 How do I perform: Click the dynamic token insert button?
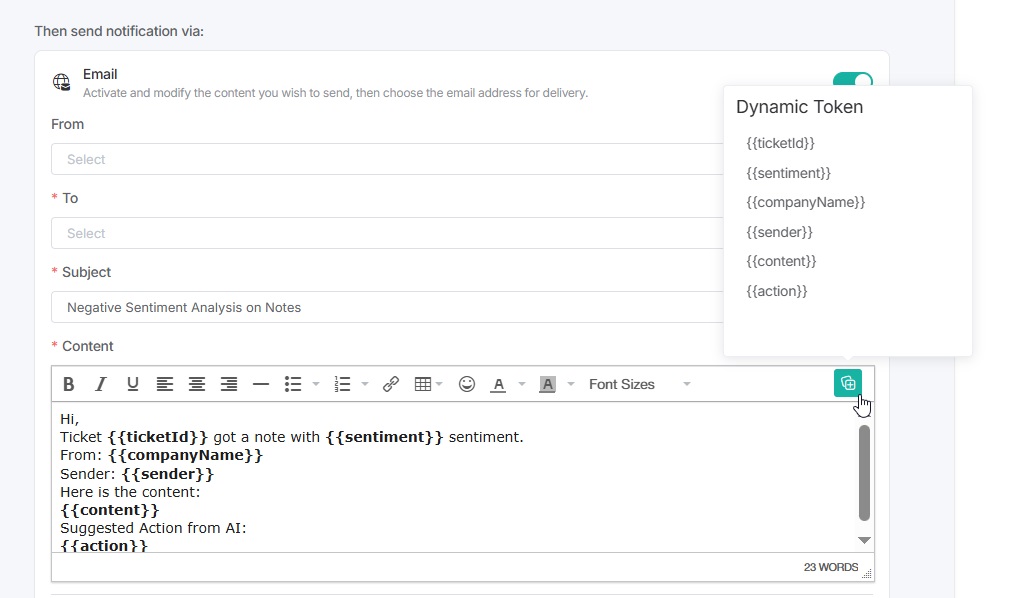point(847,383)
